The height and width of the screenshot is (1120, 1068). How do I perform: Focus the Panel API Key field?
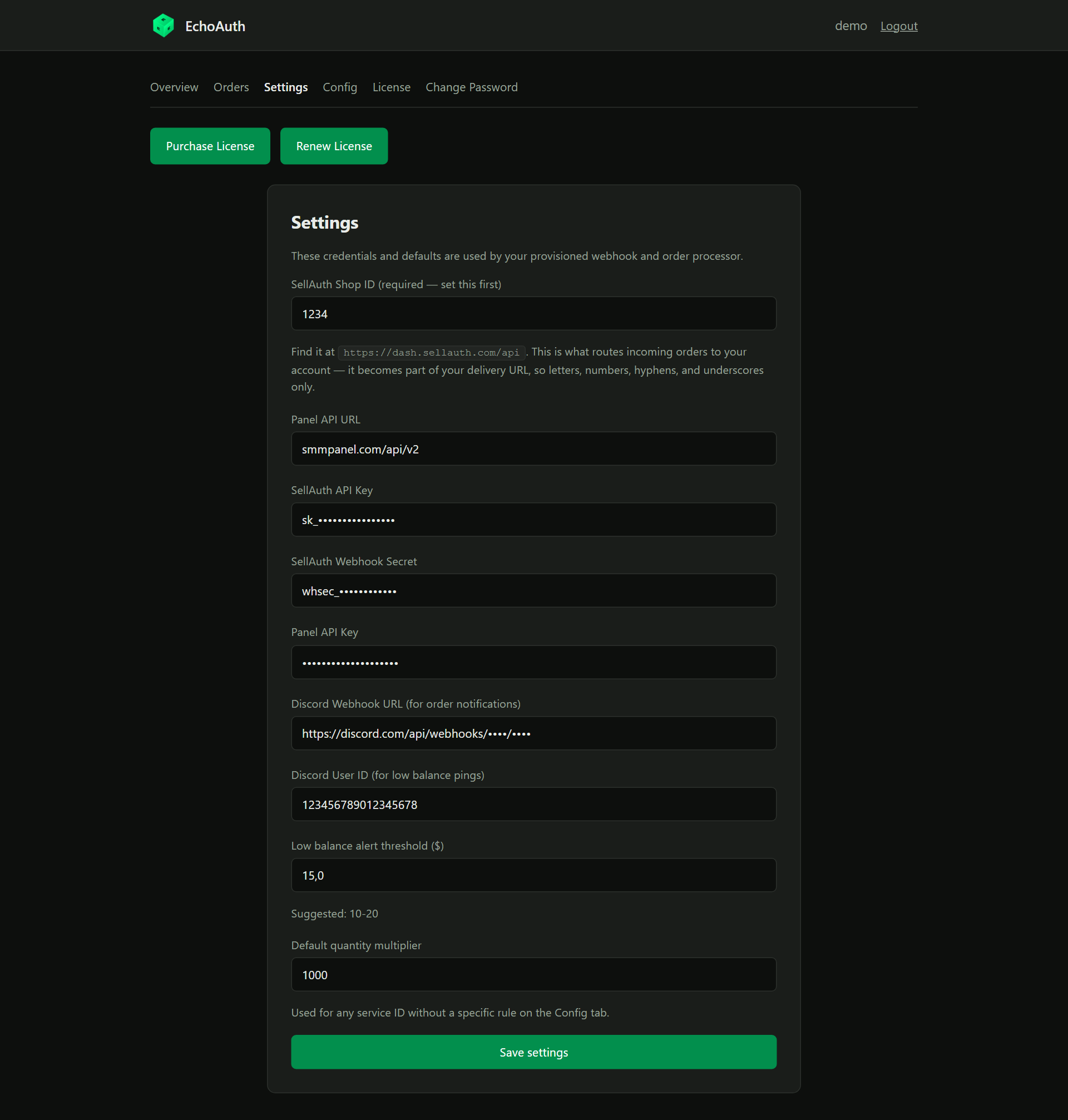click(x=533, y=662)
